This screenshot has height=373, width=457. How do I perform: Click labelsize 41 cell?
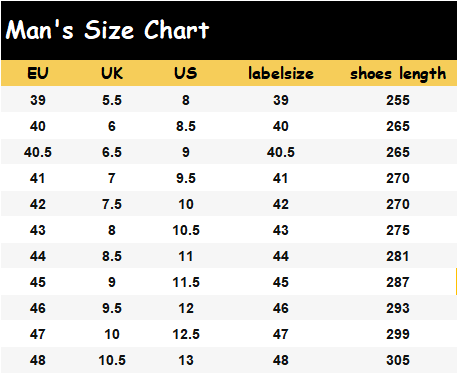[281, 178]
